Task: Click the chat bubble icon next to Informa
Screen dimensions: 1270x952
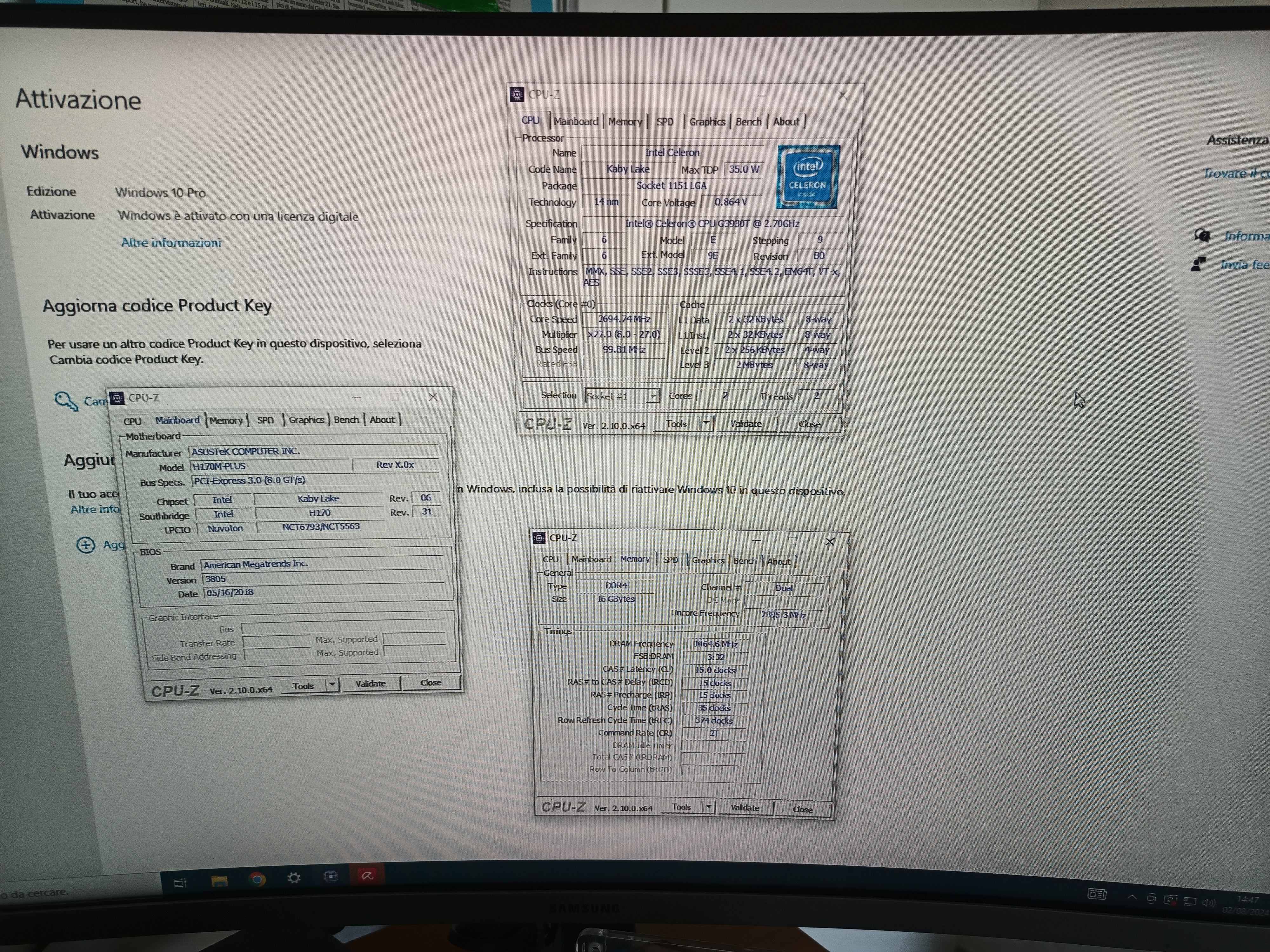Action: tap(1202, 235)
